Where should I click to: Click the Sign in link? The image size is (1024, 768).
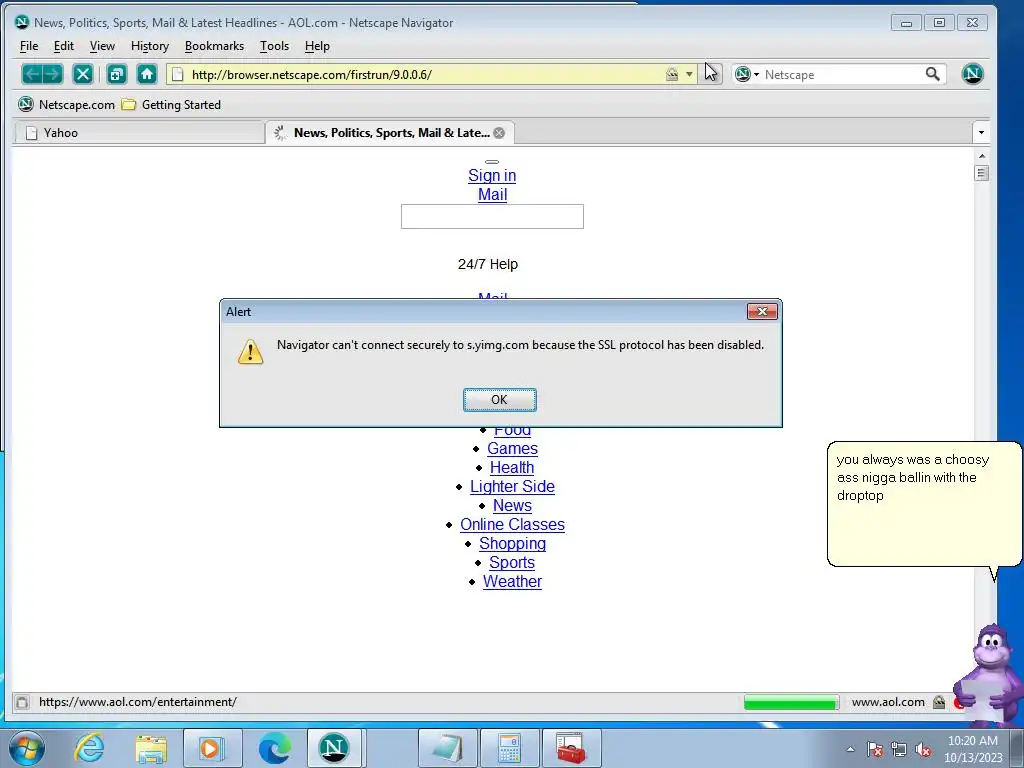tap(492, 176)
